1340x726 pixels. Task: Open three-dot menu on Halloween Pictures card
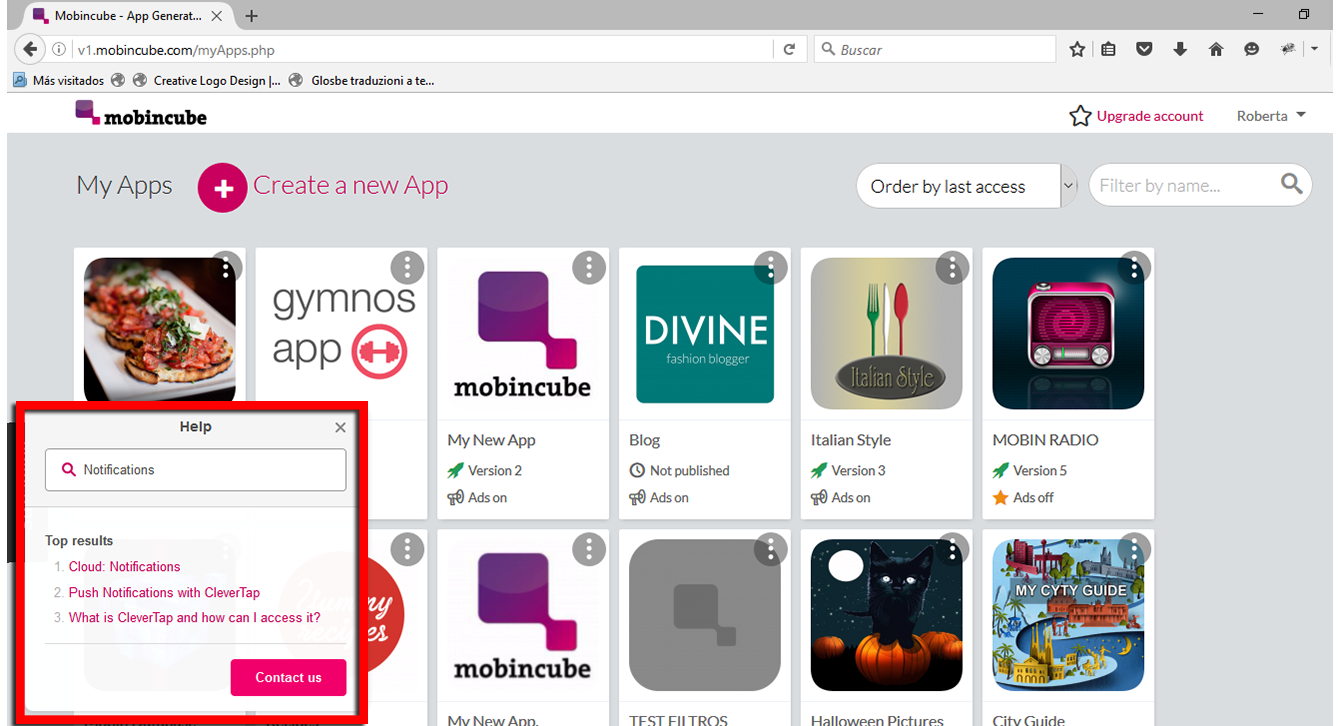pyautogui.click(x=953, y=548)
